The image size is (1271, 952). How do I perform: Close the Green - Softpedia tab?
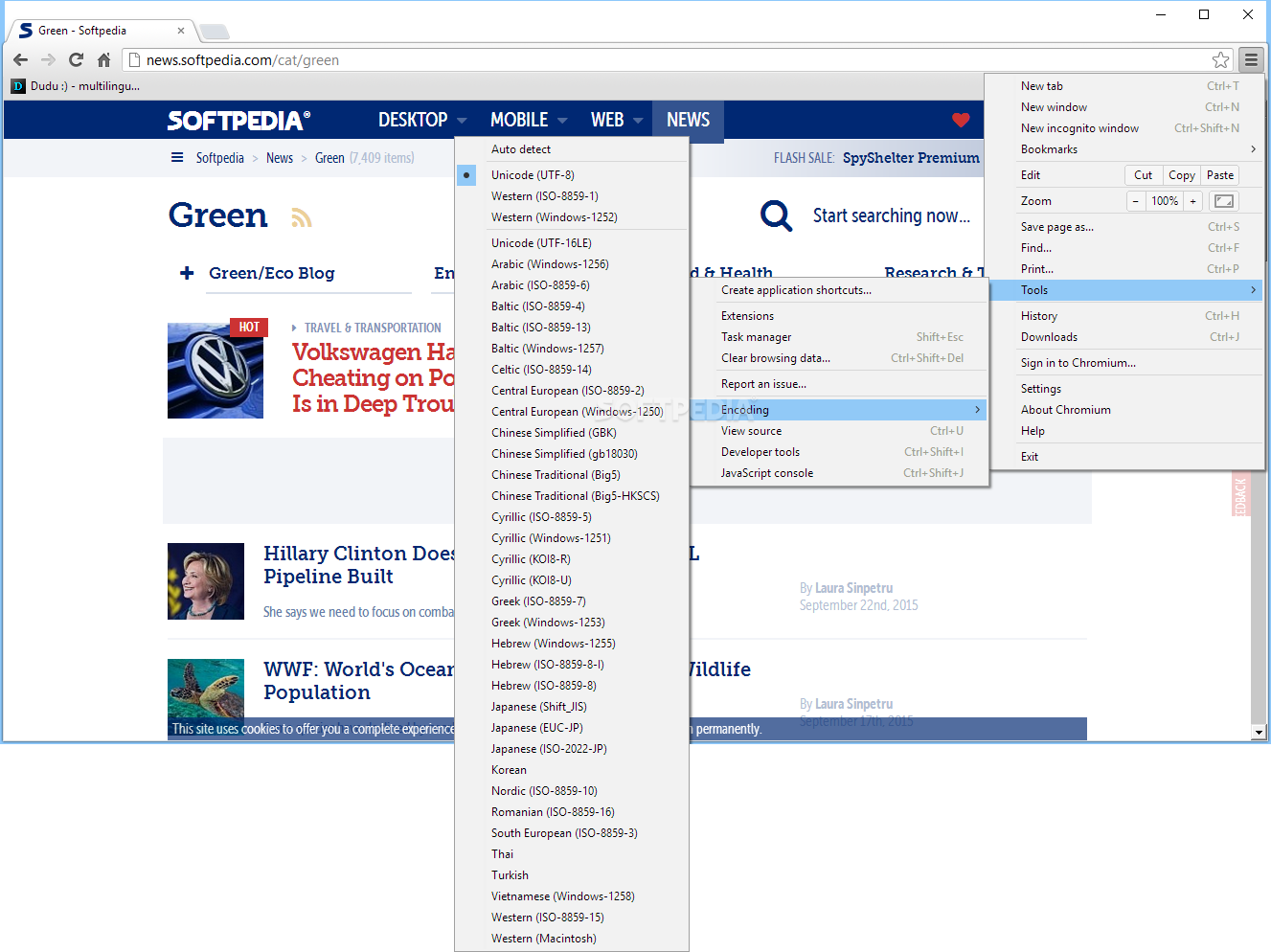click(x=181, y=31)
